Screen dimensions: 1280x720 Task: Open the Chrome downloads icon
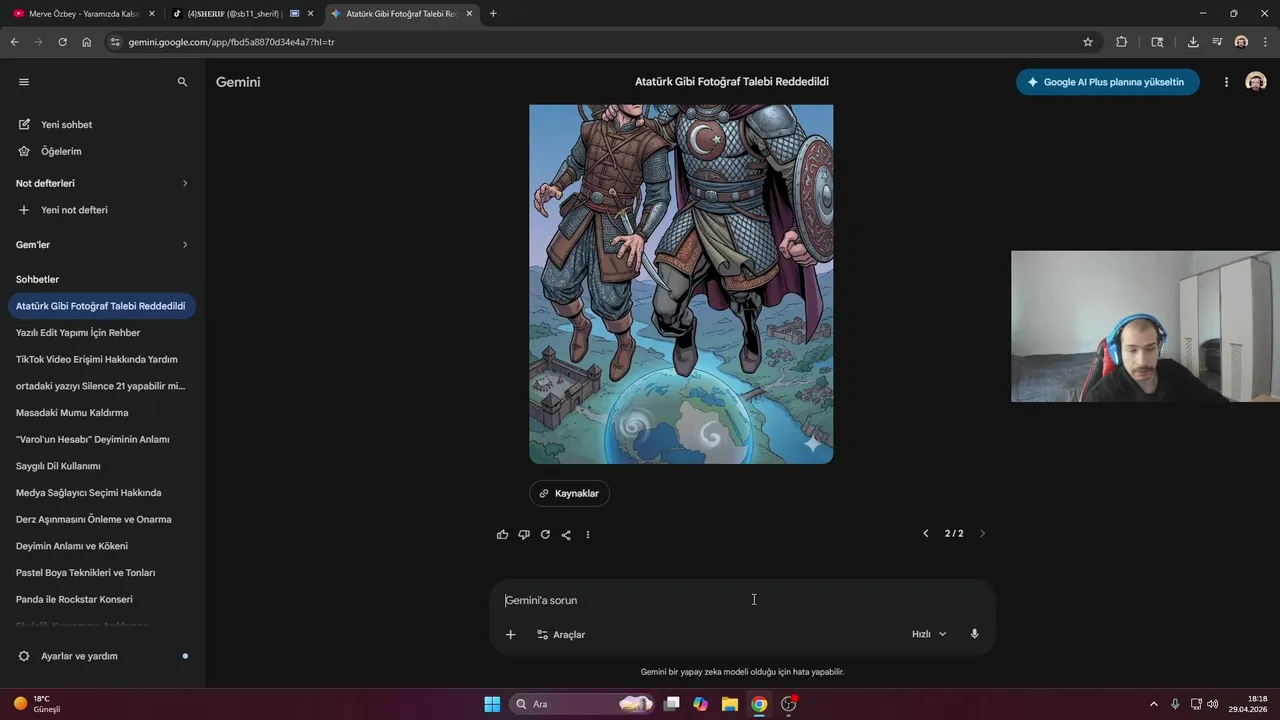pos(1193,42)
